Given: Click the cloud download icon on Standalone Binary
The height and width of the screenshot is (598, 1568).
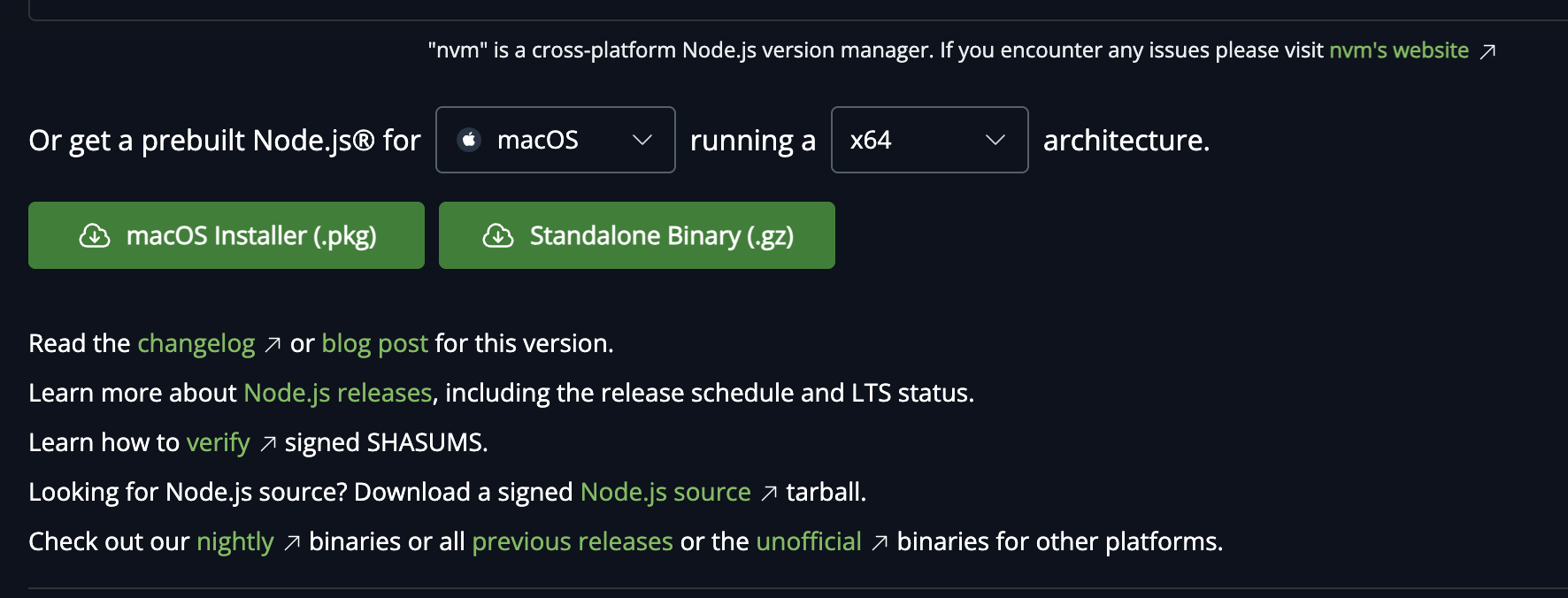Looking at the screenshot, I should point(498,235).
